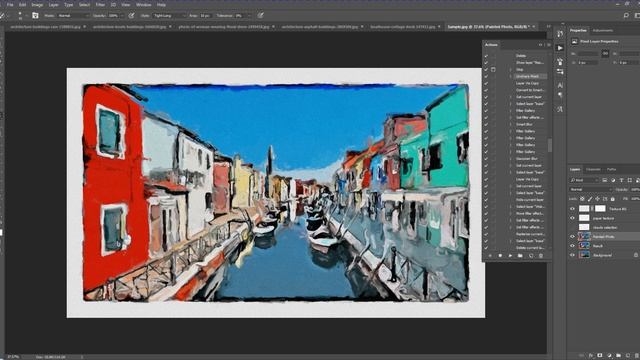This screenshot has width=640, height=360.
Task: Open layer blend mode dropdown set to Normal
Action: (591, 189)
